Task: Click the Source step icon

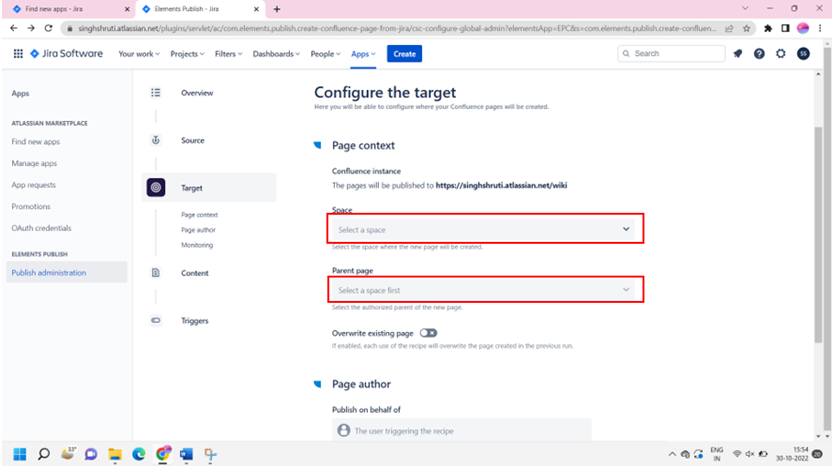Action: (155, 140)
